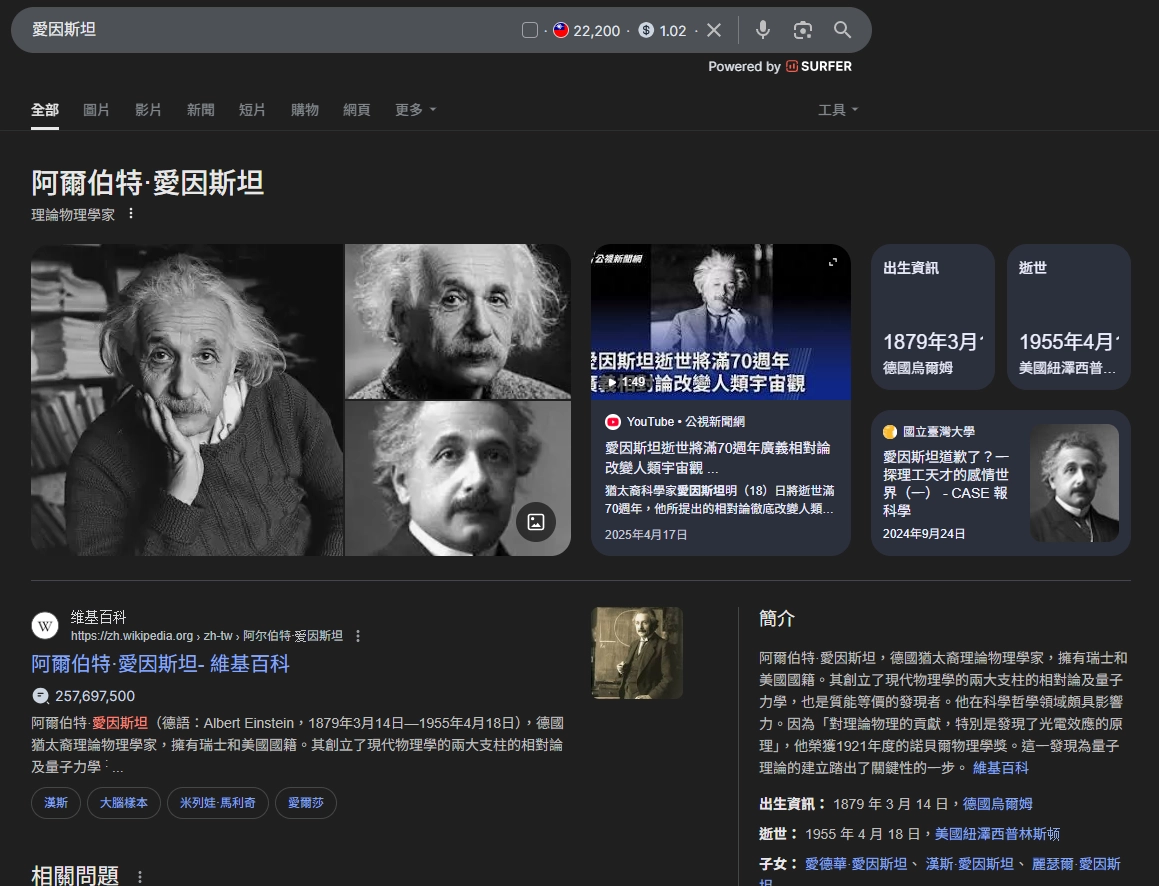Screen dimensions: 1159x886
Task: Click the more images icon on photo grid
Action: coord(536,522)
